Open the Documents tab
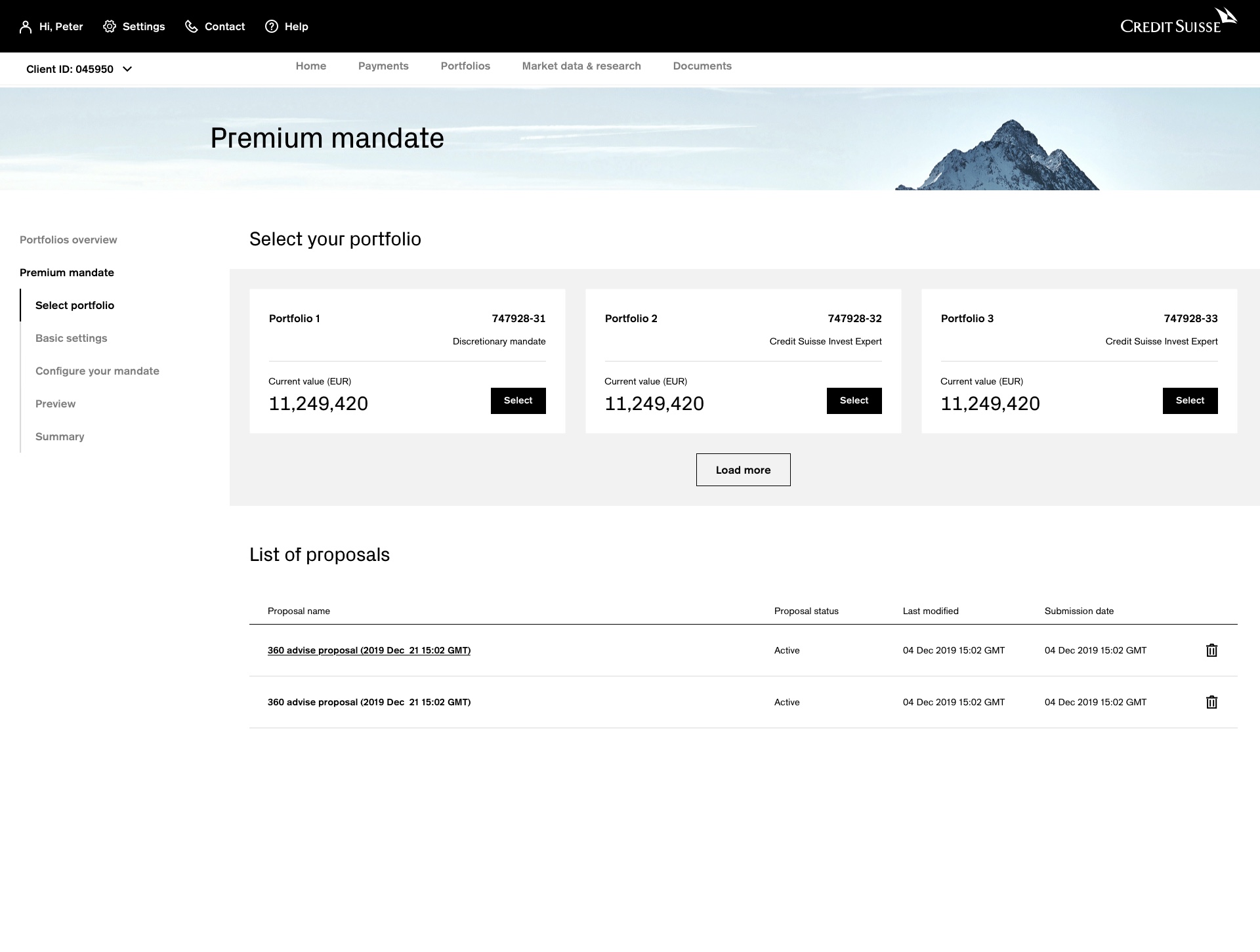This screenshot has width=1260, height=952. coord(702,66)
